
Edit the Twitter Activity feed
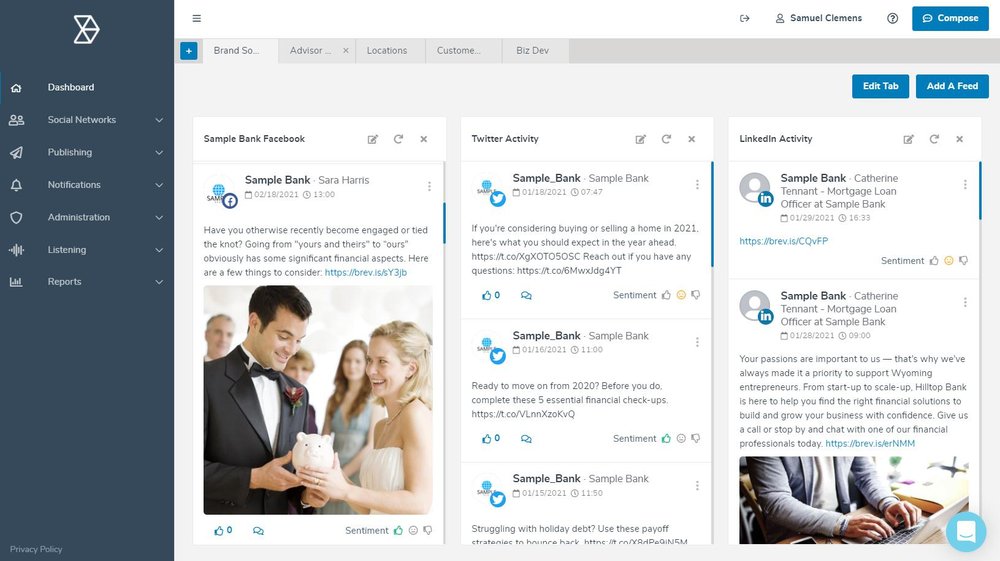(640, 139)
